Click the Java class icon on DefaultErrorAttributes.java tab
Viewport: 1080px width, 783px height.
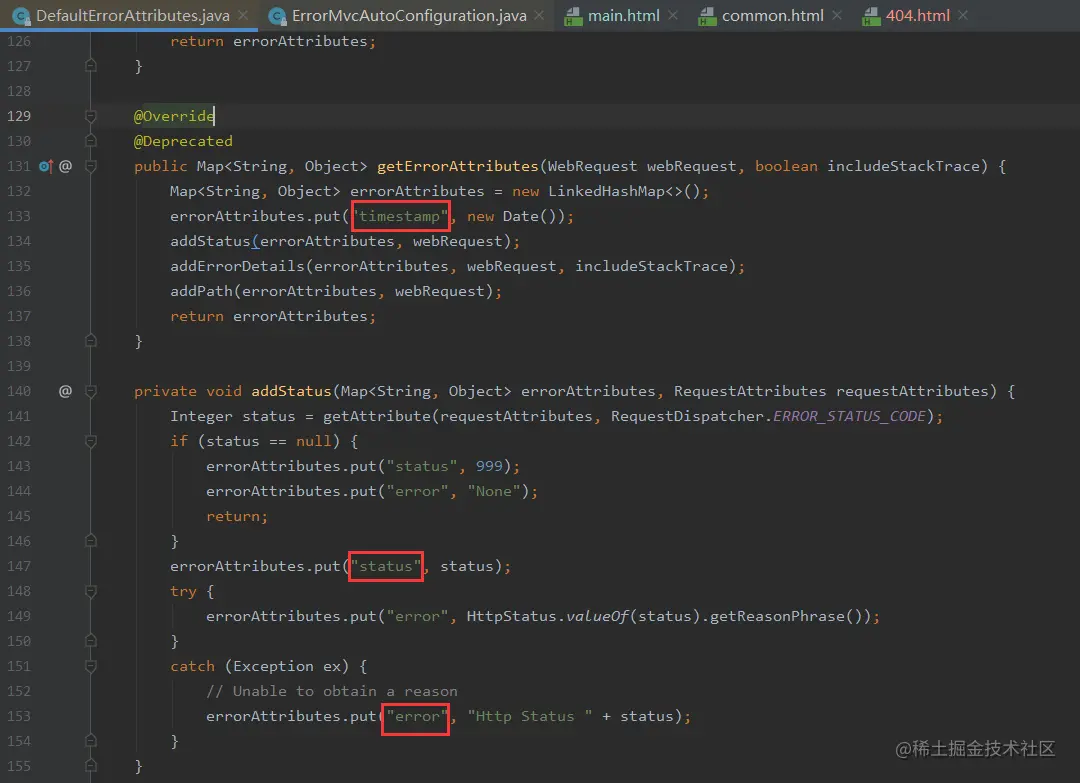21,16
